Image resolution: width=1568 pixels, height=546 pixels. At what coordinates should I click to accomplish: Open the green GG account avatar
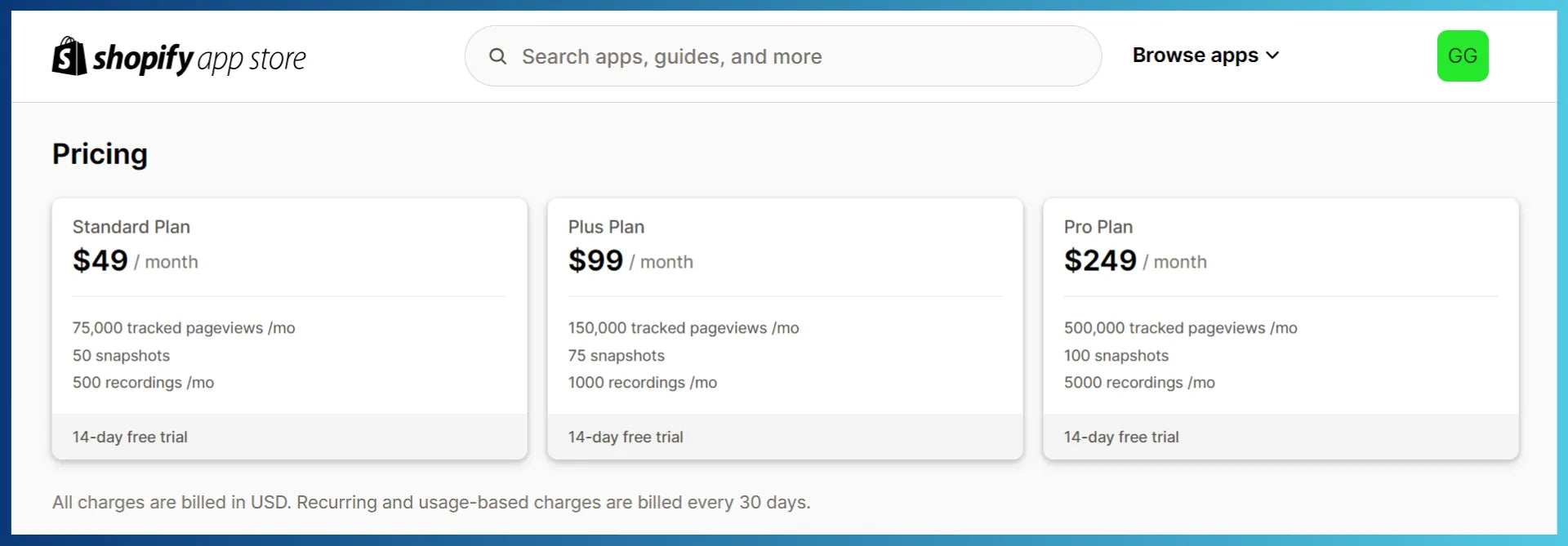tap(1462, 55)
